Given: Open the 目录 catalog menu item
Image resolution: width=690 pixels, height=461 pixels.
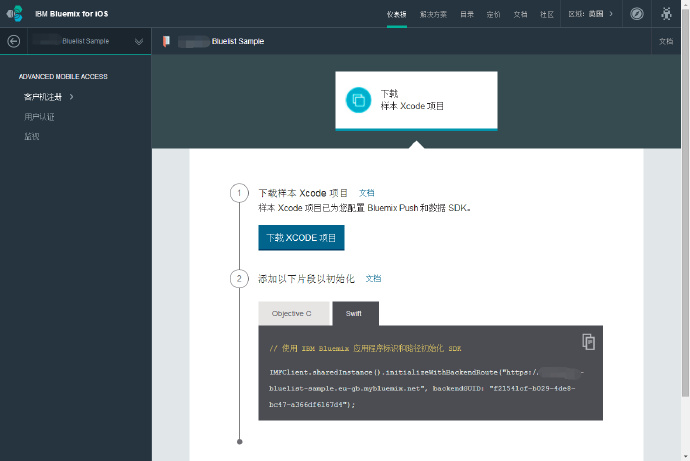Looking at the screenshot, I should point(467,15).
